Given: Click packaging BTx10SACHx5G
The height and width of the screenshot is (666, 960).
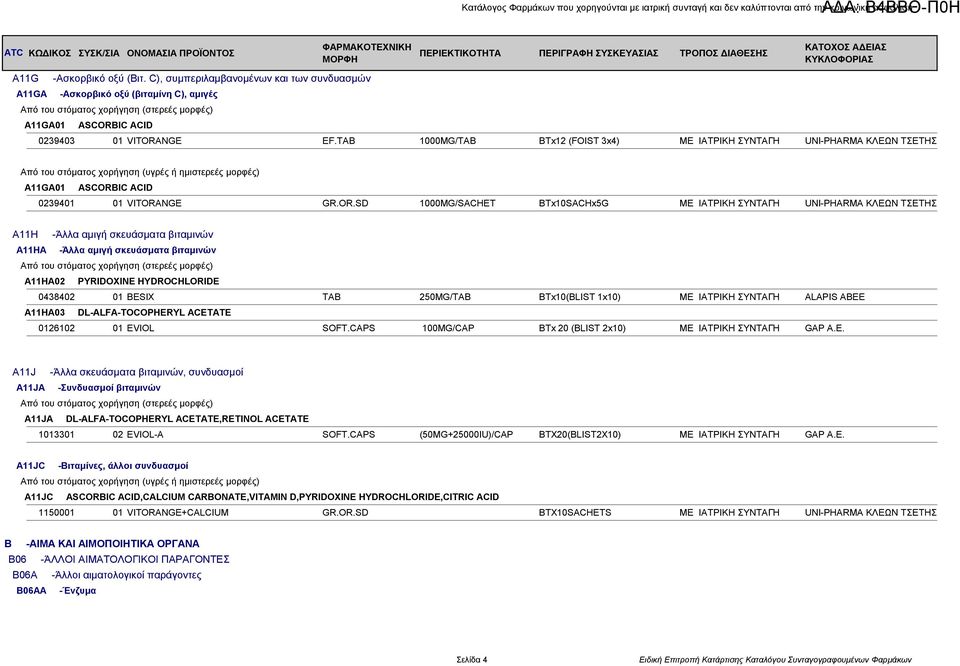Looking at the screenshot, I should tap(574, 203).
